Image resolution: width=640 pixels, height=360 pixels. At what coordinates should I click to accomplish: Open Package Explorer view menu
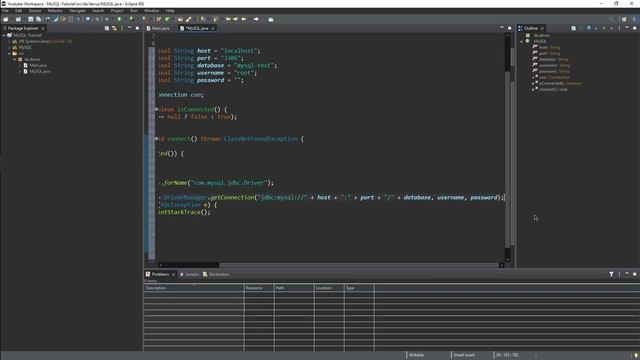click(x=122, y=28)
